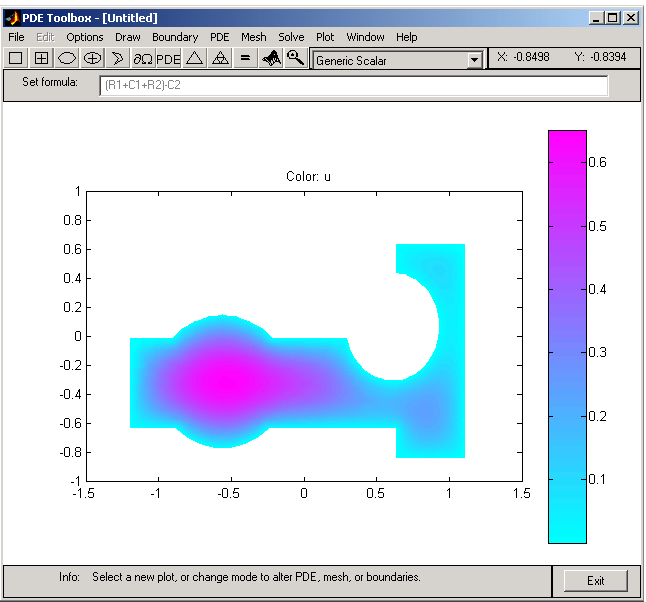The image size is (646, 602).
Task: Select the draw rectangle tool
Action: point(16,58)
